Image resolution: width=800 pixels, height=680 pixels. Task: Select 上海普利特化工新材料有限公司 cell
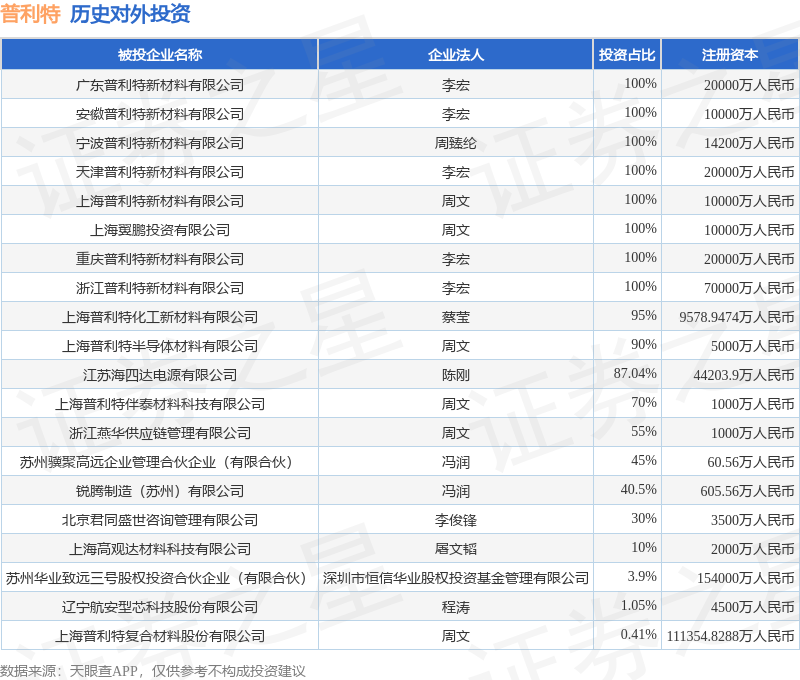coord(160,317)
